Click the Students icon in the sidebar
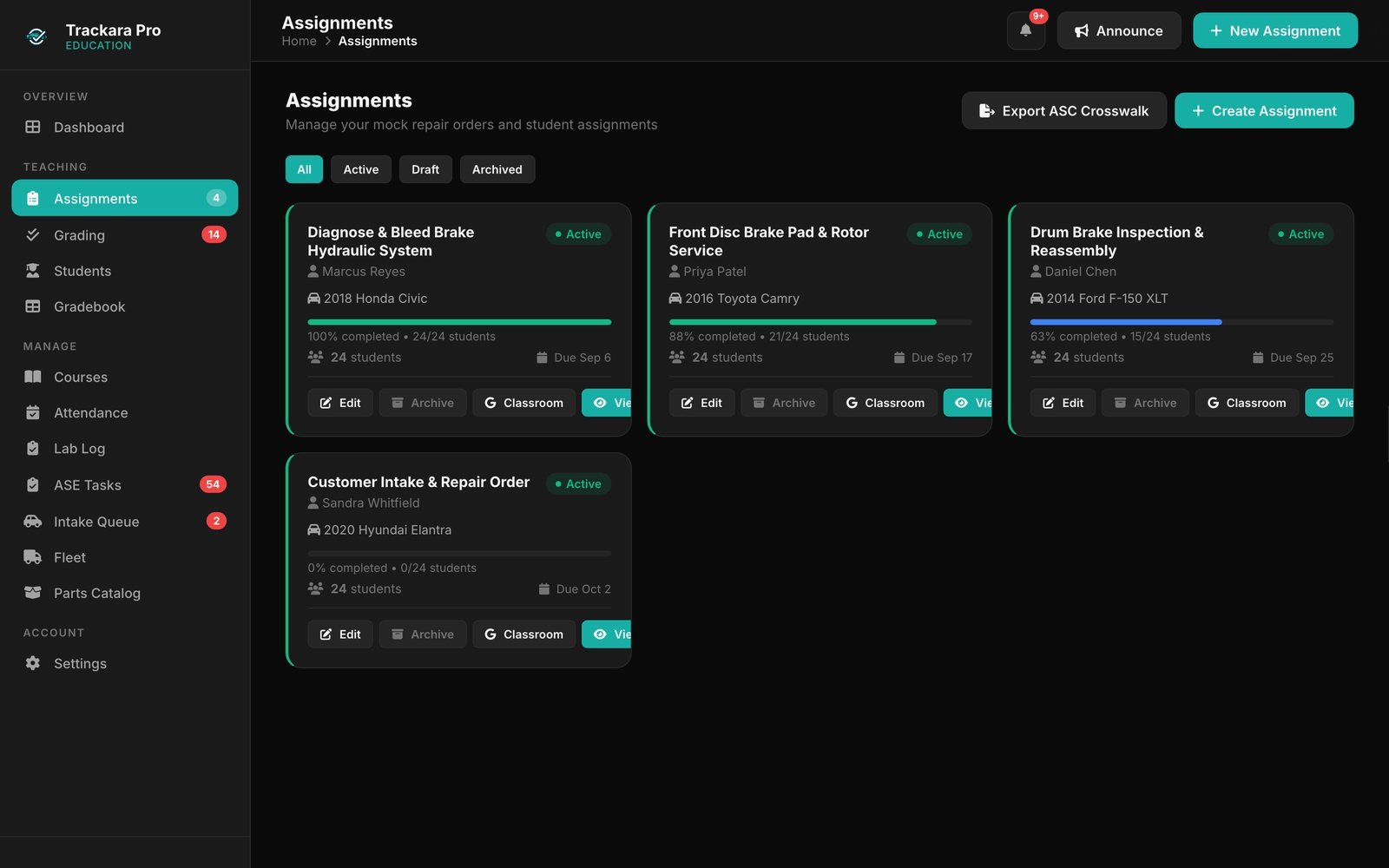The width and height of the screenshot is (1389, 868). click(33, 271)
